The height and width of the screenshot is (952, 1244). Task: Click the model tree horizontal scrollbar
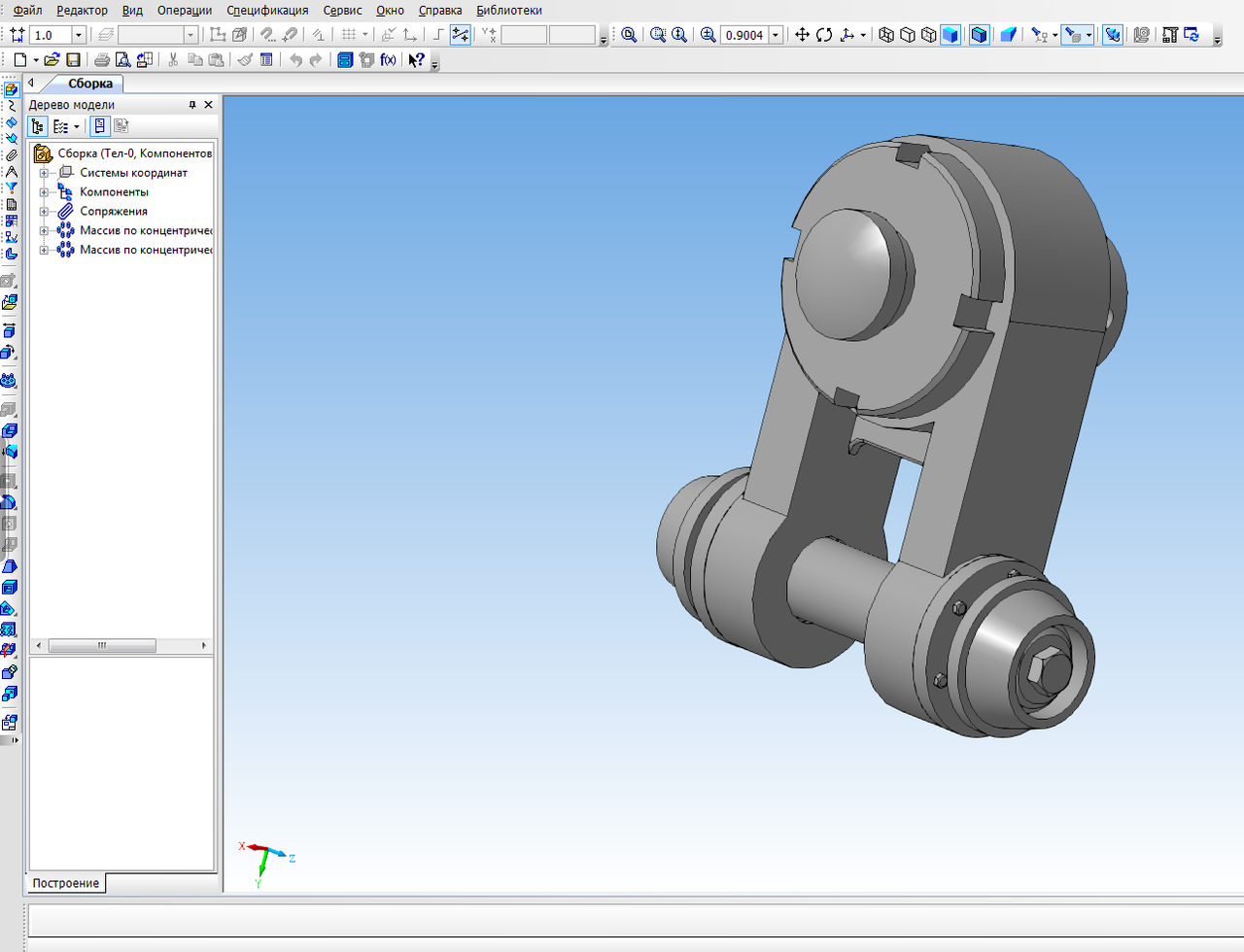[102, 646]
